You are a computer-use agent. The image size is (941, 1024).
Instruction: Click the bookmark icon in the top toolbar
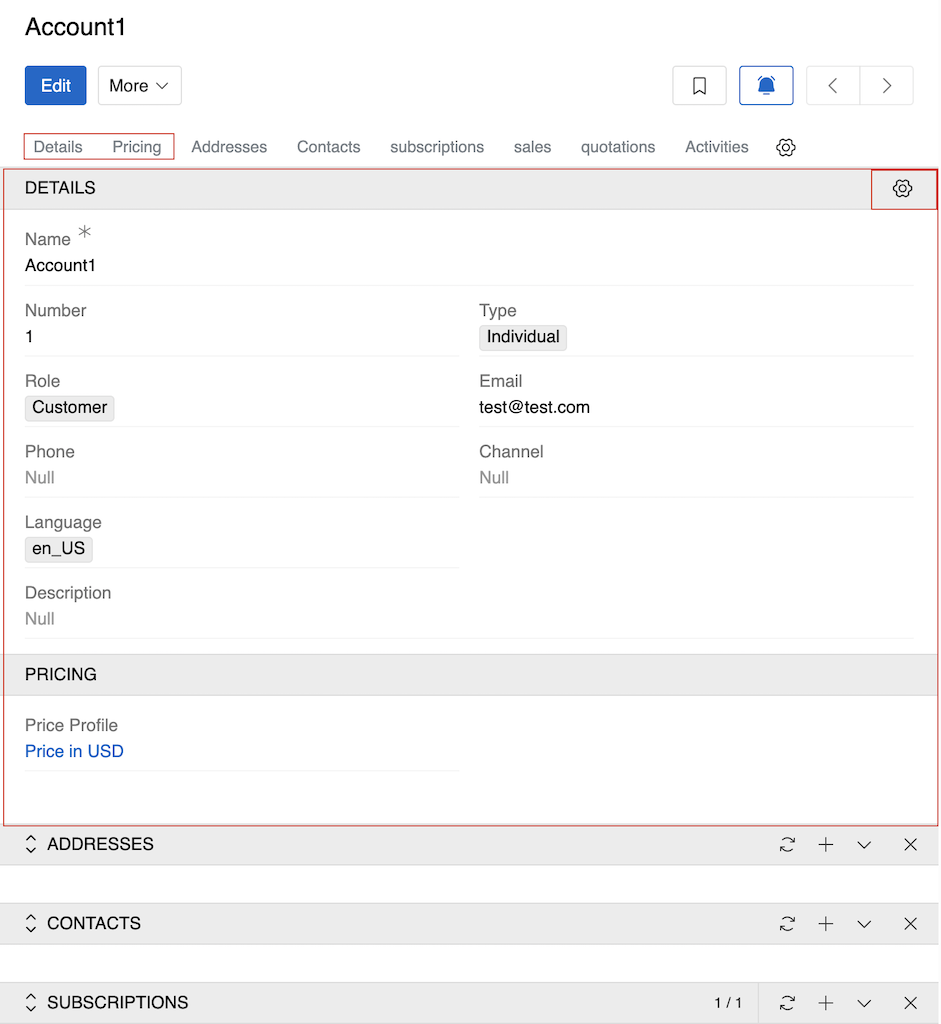click(699, 85)
